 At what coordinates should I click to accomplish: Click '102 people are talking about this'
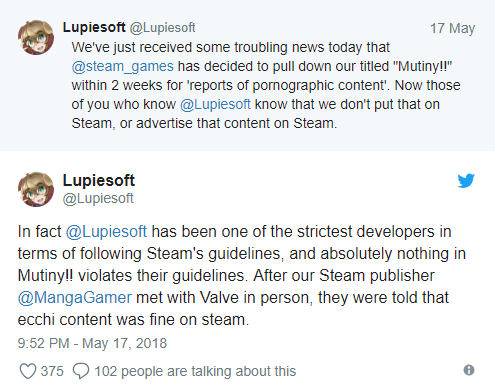pyautogui.click(x=195, y=371)
